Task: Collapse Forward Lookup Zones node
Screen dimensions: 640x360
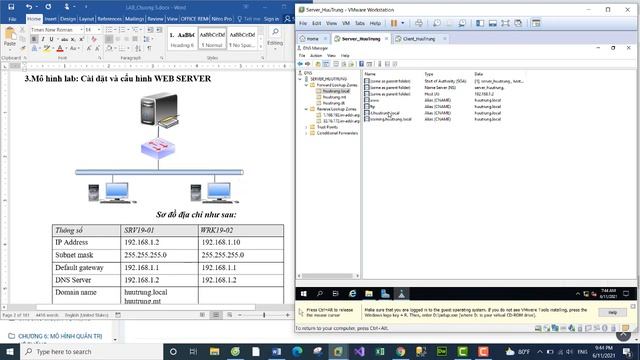Action: click(306, 85)
